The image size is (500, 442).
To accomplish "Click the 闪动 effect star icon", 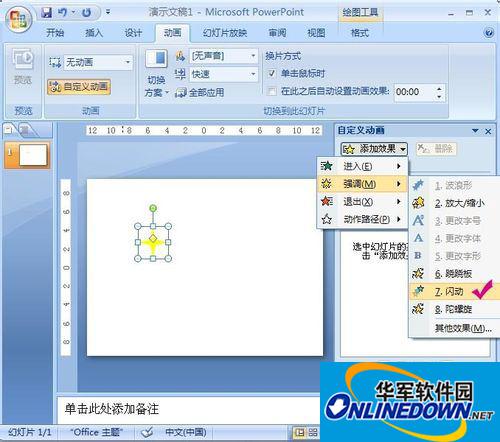I will pos(418,291).
